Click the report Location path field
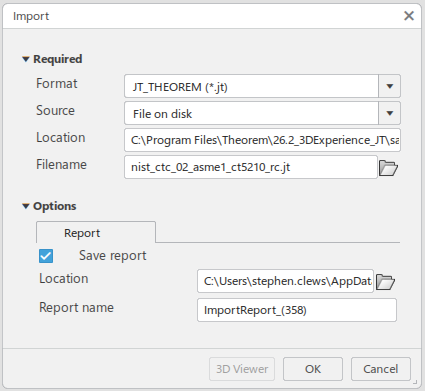The width and height of the screenshot is (425, 391). pyautogui.click(x=285, y=281)
